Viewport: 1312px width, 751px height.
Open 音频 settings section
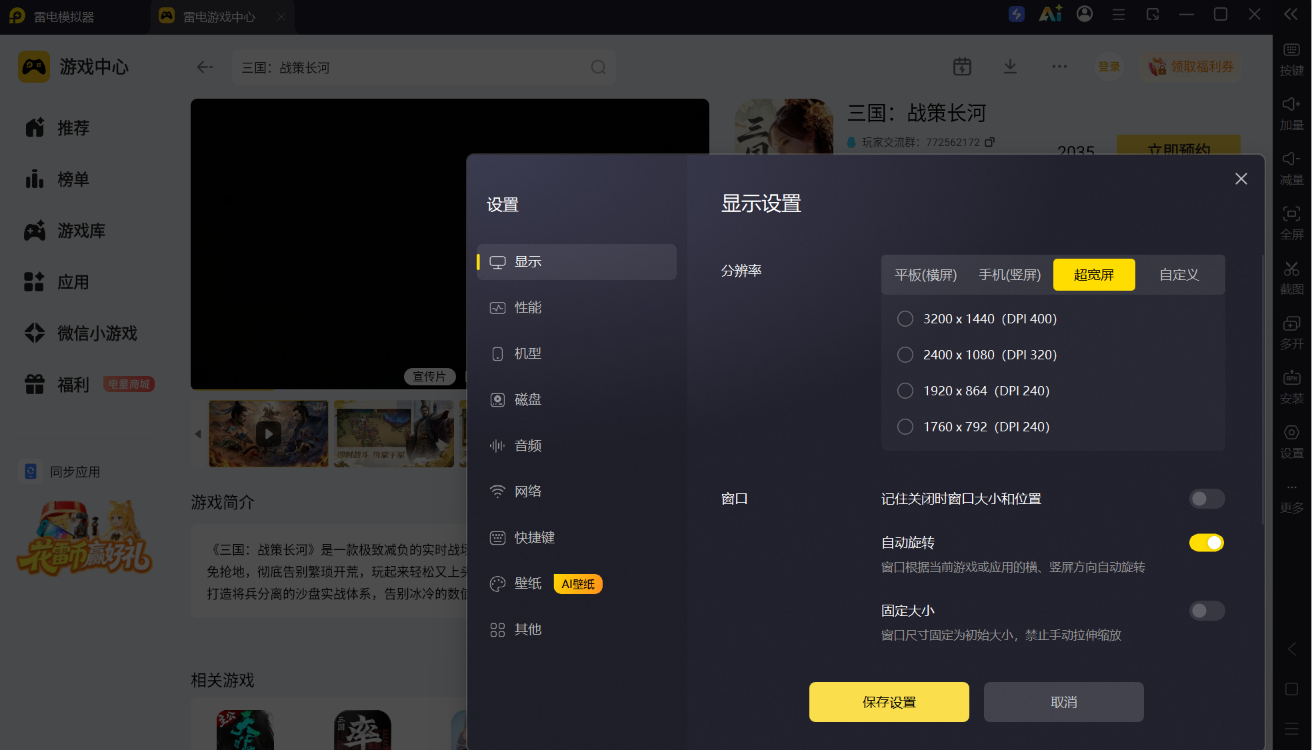(576, 446)
